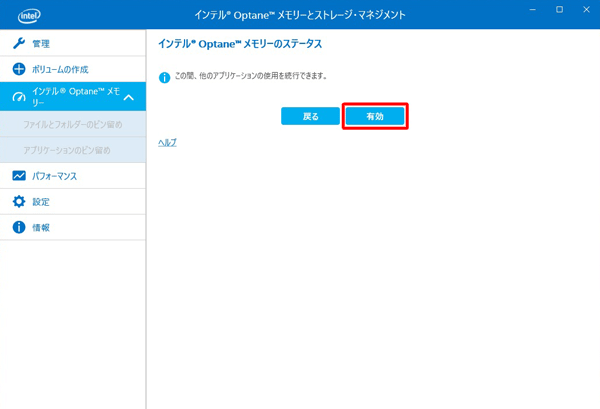Click the gear icon beside 設定
600x409 pixels.
(x=19, y=201)
